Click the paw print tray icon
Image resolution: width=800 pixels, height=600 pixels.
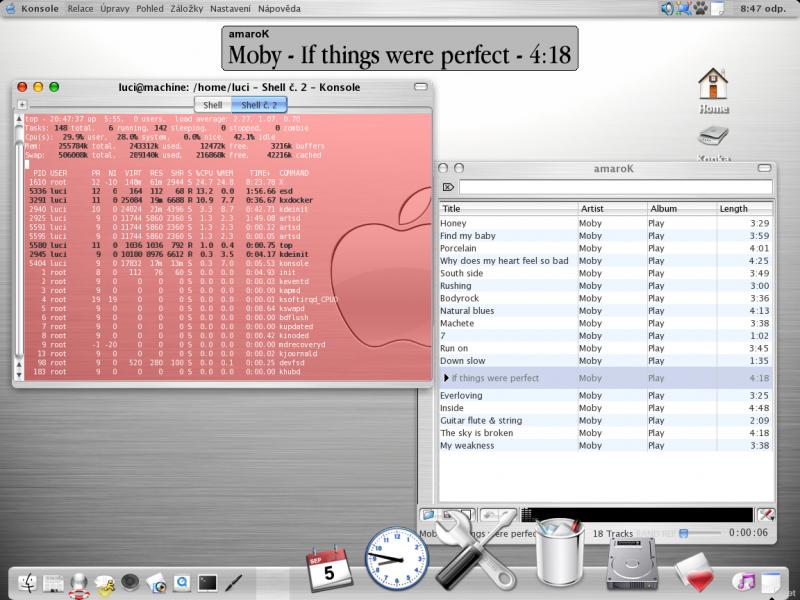click(701, 9)
